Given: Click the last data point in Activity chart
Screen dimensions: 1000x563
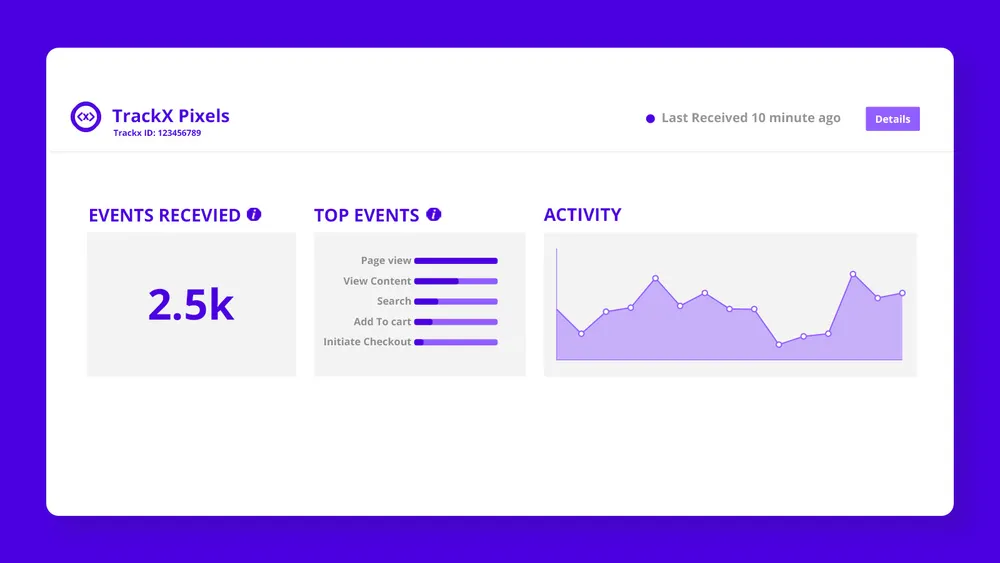Looking at the screenshot, I should pyautogui.click(x=902, y=293).
